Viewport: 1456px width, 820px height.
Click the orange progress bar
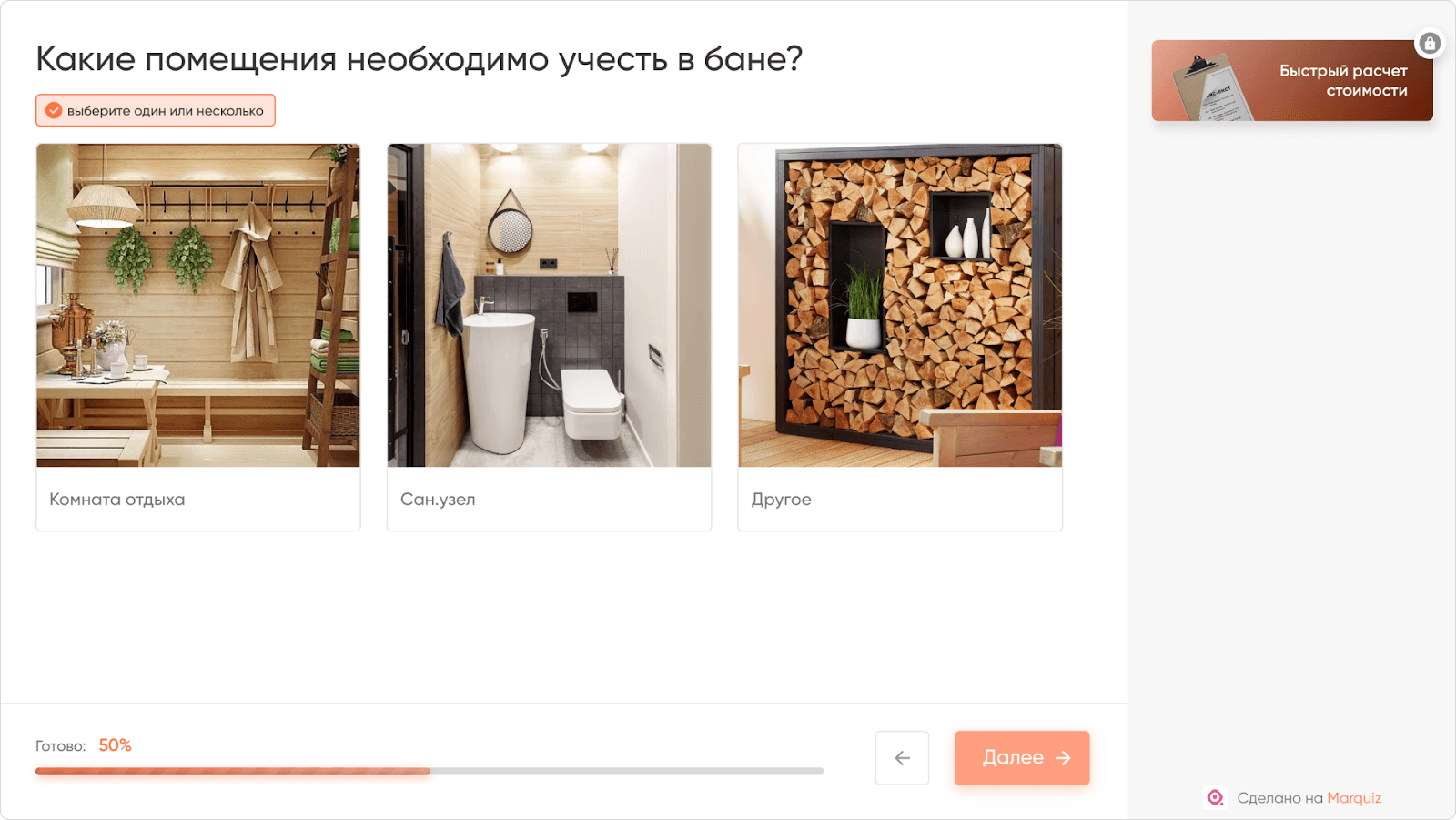pos(233,771)
